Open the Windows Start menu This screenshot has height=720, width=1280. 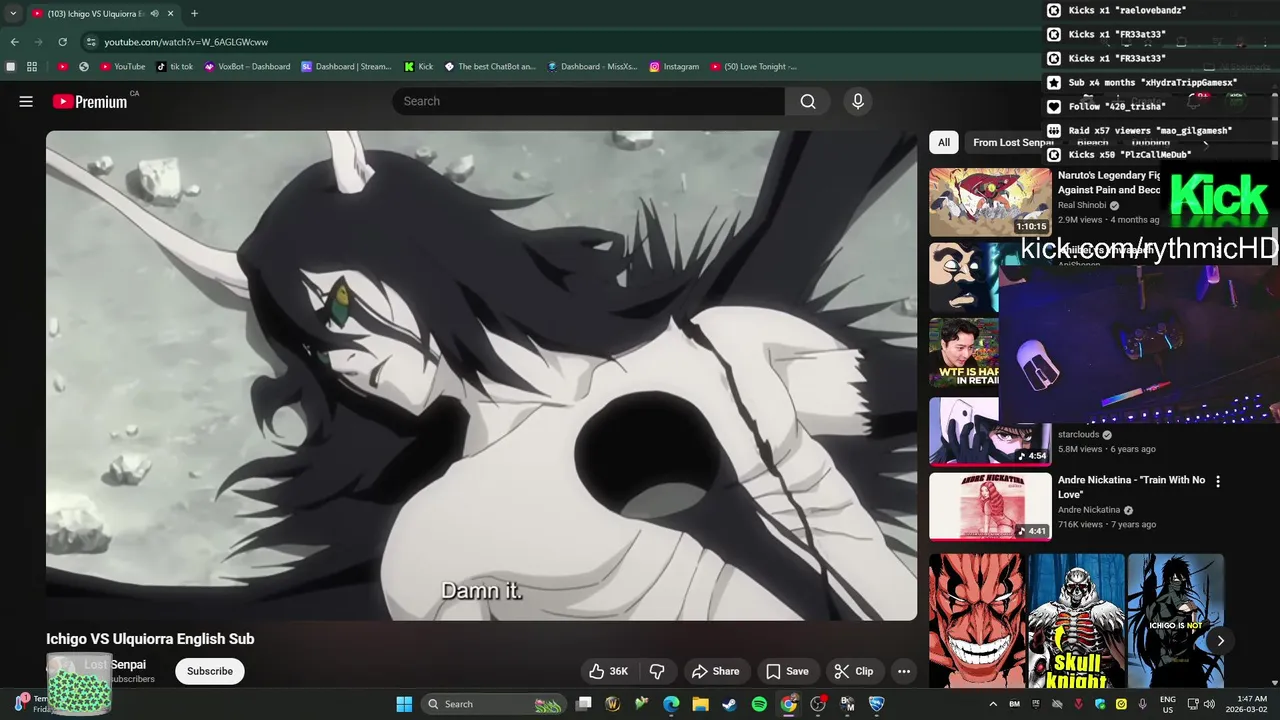coord(404,704)
